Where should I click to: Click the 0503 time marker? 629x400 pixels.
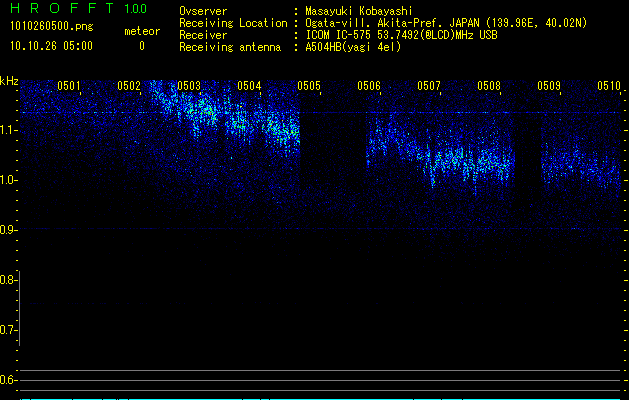189,86
